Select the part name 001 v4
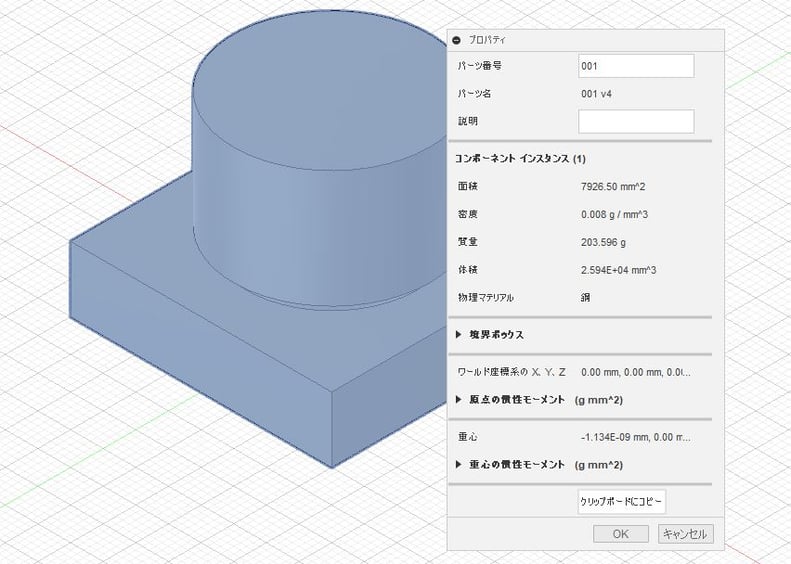791x564 pixels. tap(596, 94)
